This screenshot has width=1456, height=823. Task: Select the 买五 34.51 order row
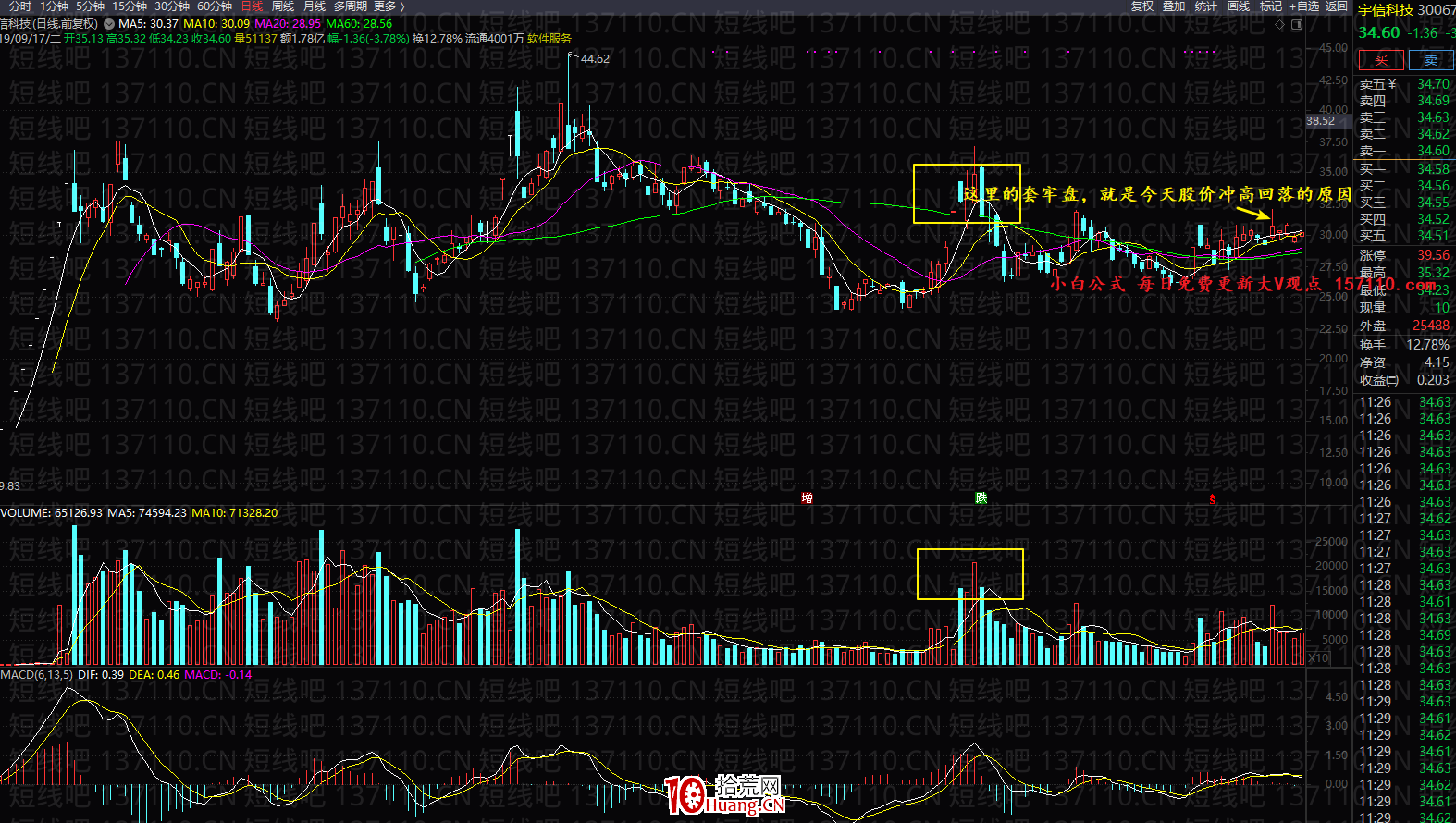tap(1404, 236)
